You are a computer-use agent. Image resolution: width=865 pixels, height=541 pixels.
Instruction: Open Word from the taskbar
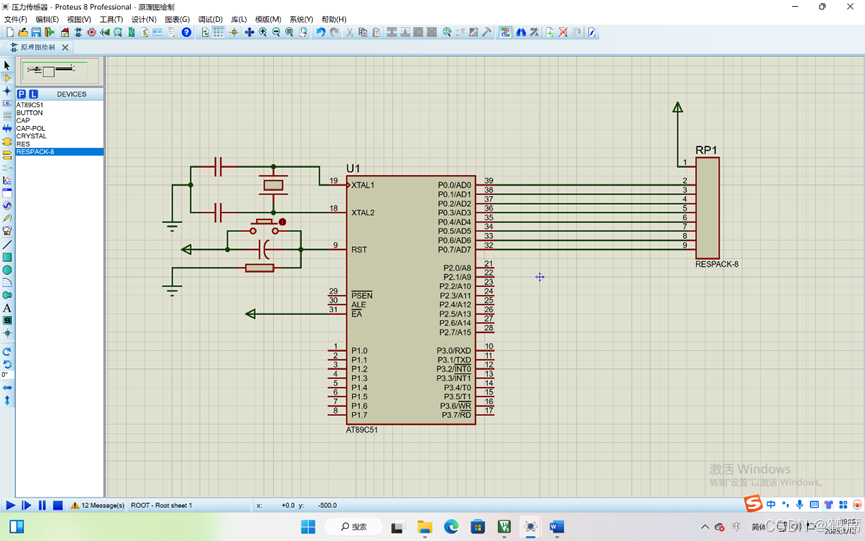pyautogui.click(x=557, y=527)
